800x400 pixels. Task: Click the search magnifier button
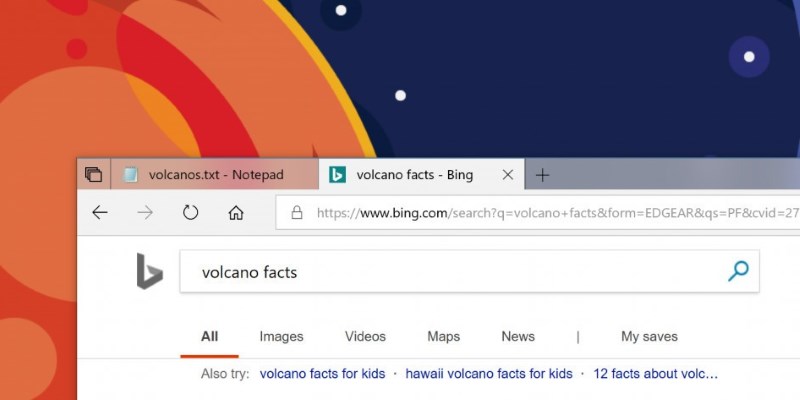coord(738,271)
